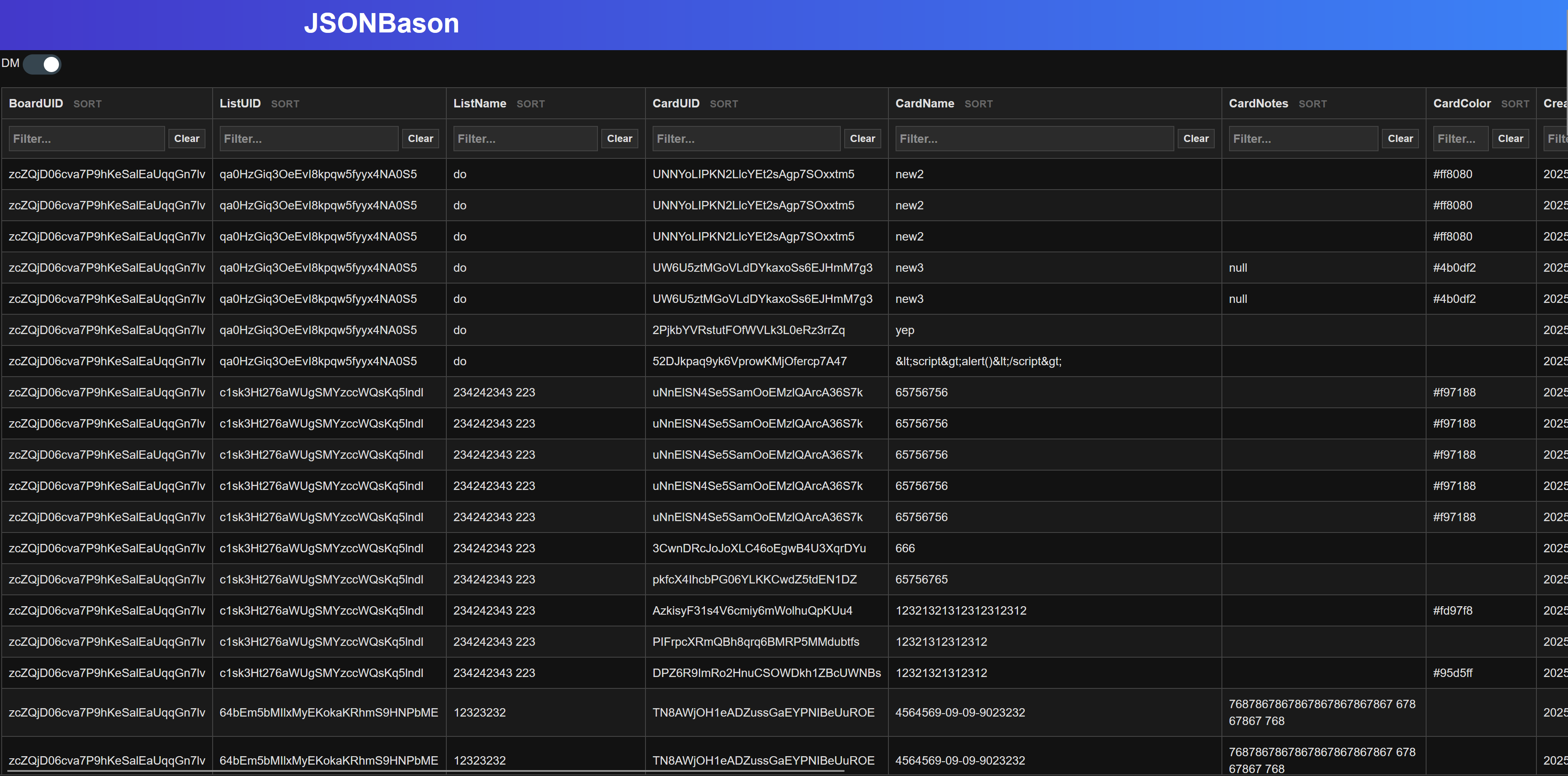This screenshot has height=776, width=1568.
Task: Click card name 666
Action: [905, 548]
